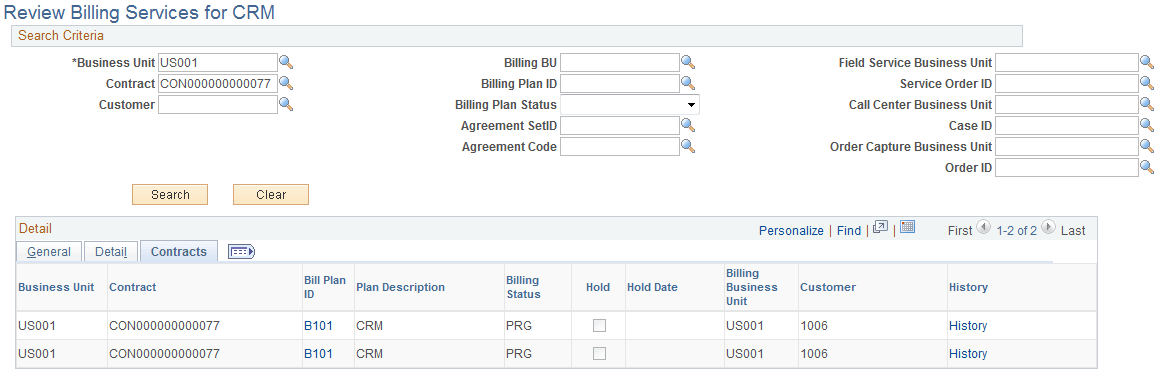Screen dimensions: 1159x378
Task: Open lookup for Billing BU field
Action: click(688, 63)
